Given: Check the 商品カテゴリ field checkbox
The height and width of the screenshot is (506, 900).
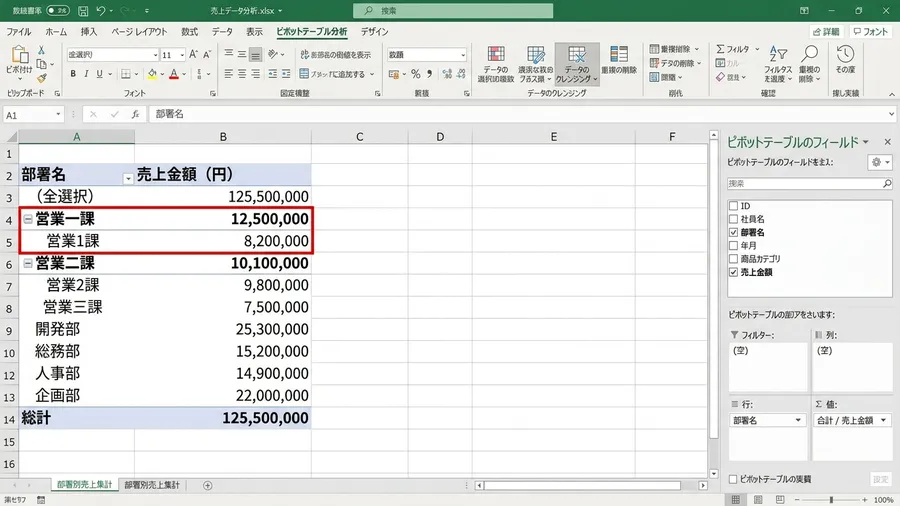Looking at the screenshot, I should 733,259.
